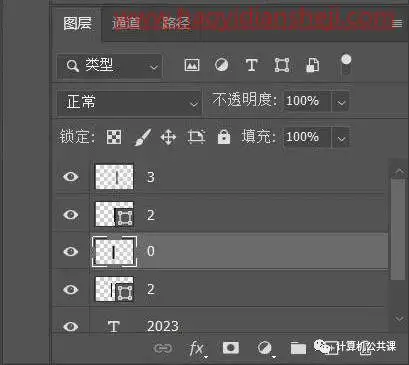Image resolution: width=409 pixels, height=365 pixels.
Task: Click the 填充 fill 100% field
Action: pyautogui.click(x=307, y=137)
